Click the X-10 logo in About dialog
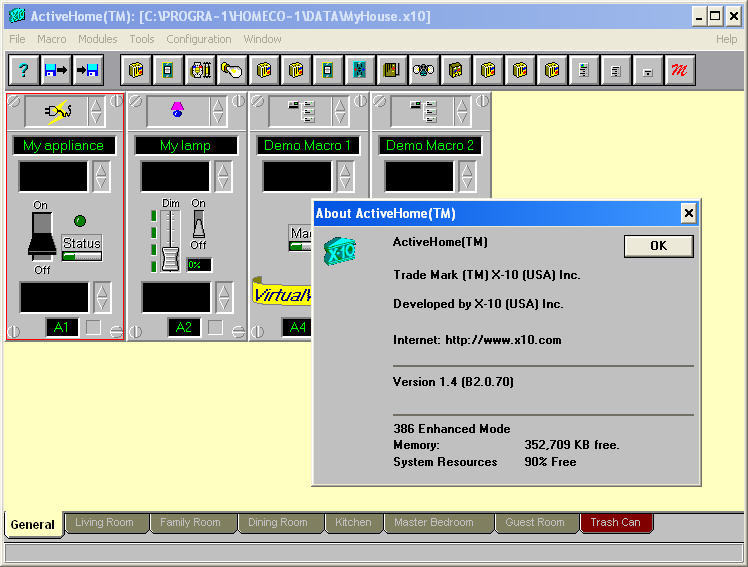 coord(340,251)
